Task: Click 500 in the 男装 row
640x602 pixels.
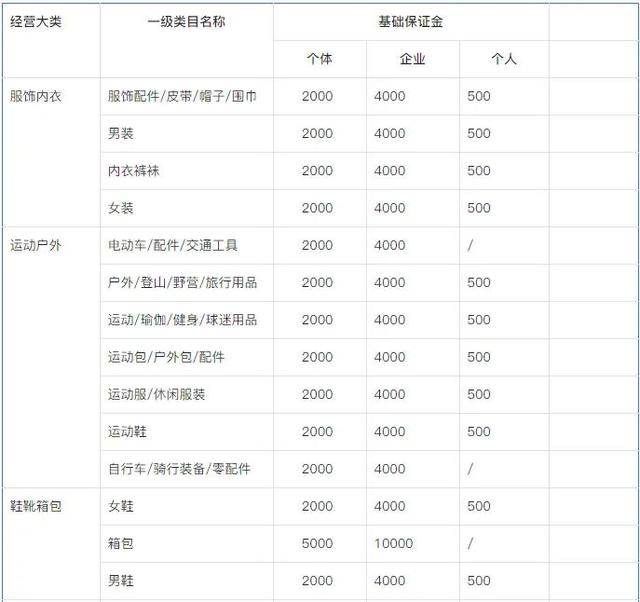Action: (479, 133)
